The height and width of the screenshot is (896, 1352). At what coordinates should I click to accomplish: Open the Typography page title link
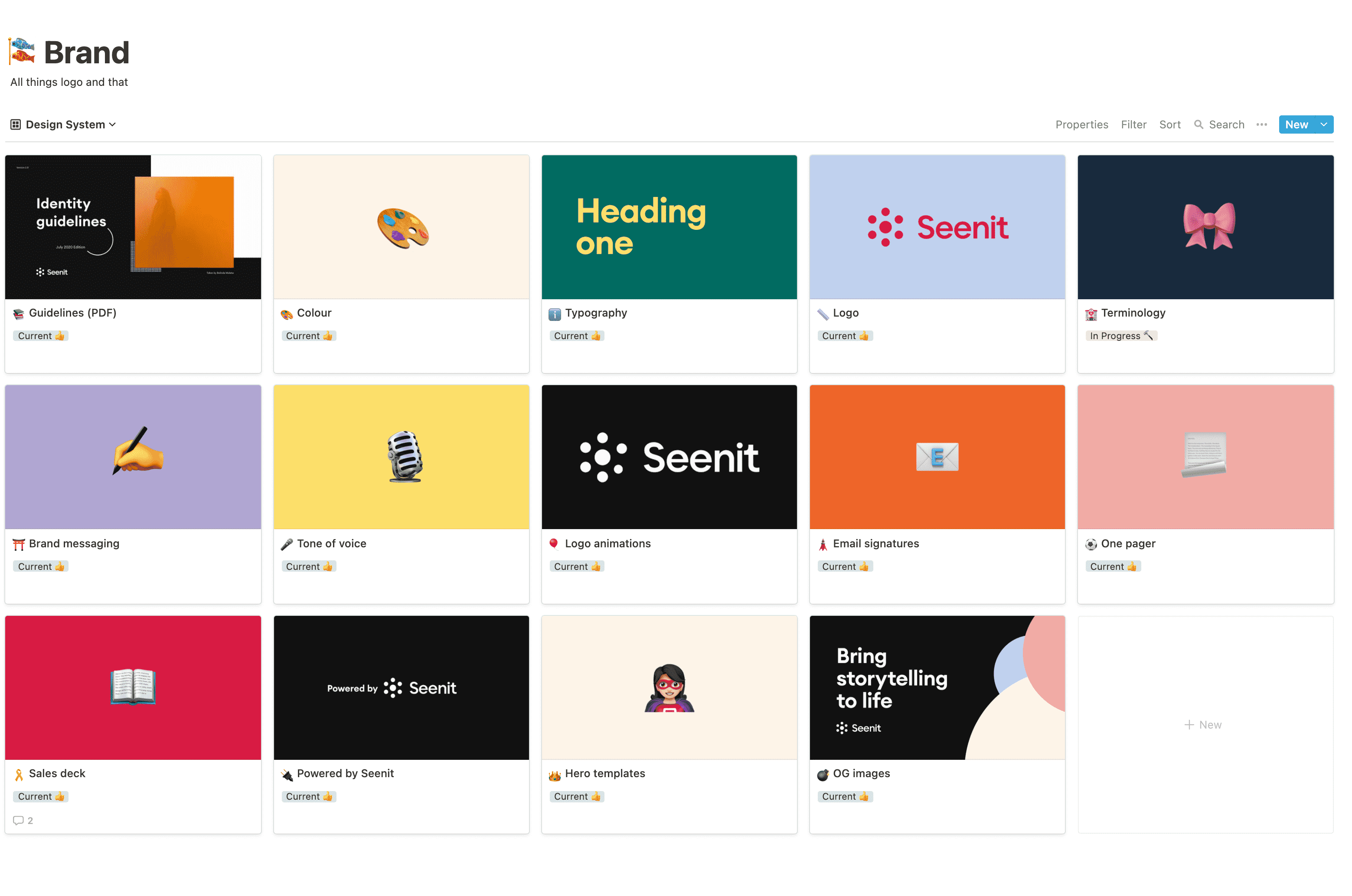coord(596,313)
